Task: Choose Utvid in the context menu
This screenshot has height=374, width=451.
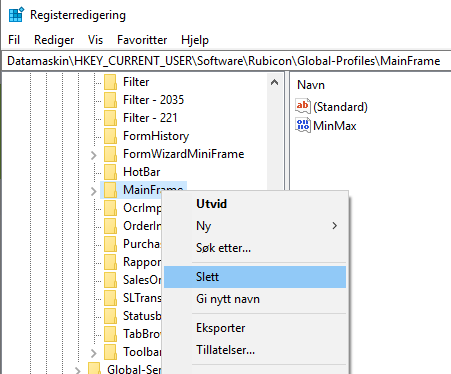Action: 255,204
